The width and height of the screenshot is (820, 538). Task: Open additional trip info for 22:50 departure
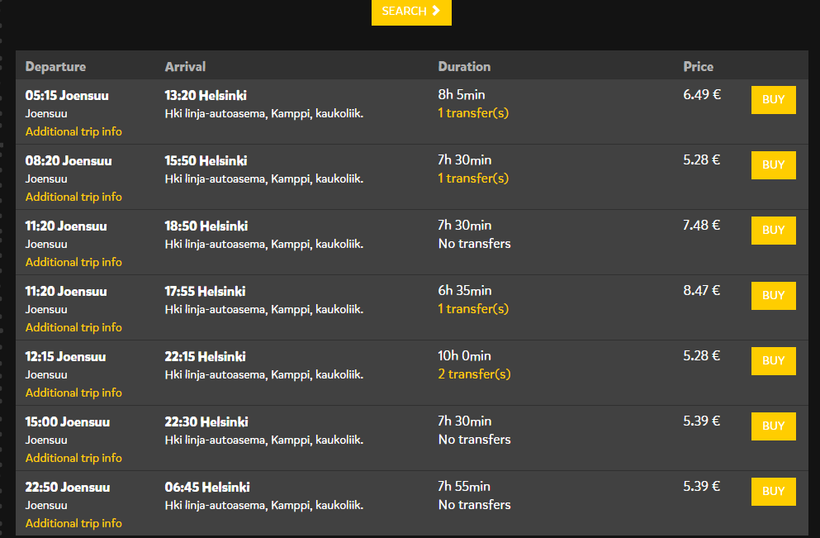point(74,523)
